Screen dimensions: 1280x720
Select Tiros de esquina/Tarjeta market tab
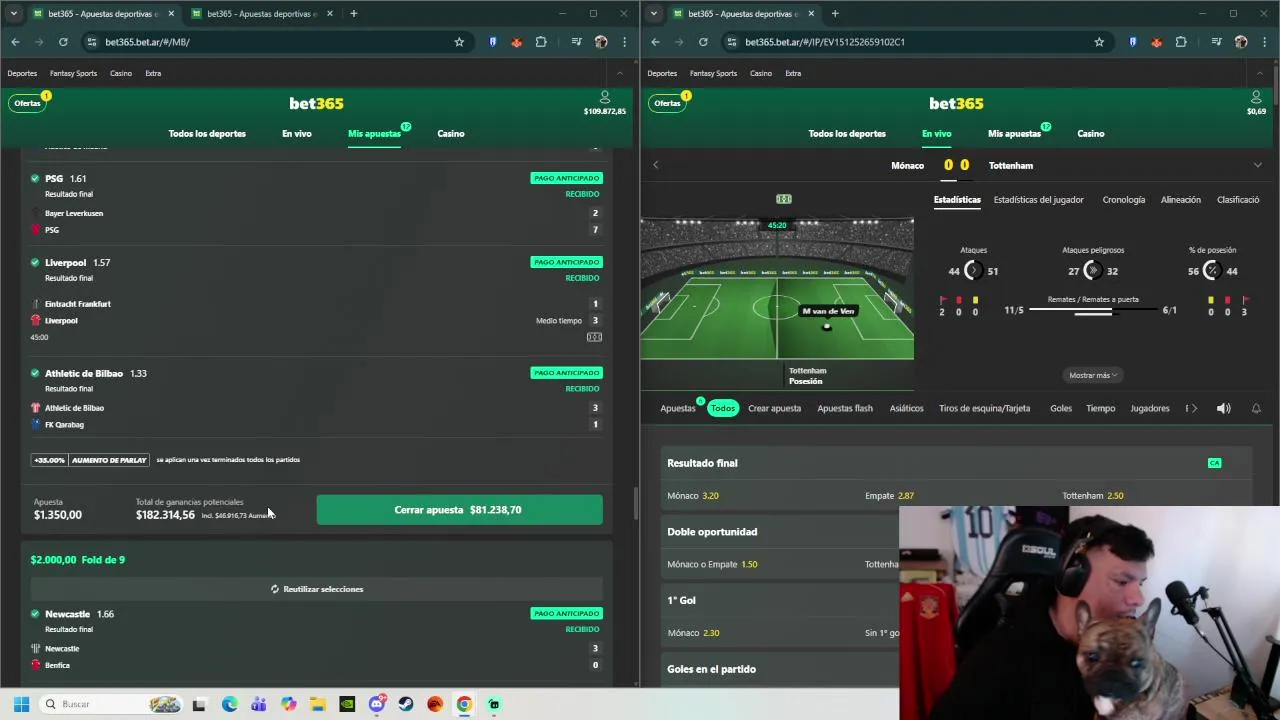pos(984,408)
